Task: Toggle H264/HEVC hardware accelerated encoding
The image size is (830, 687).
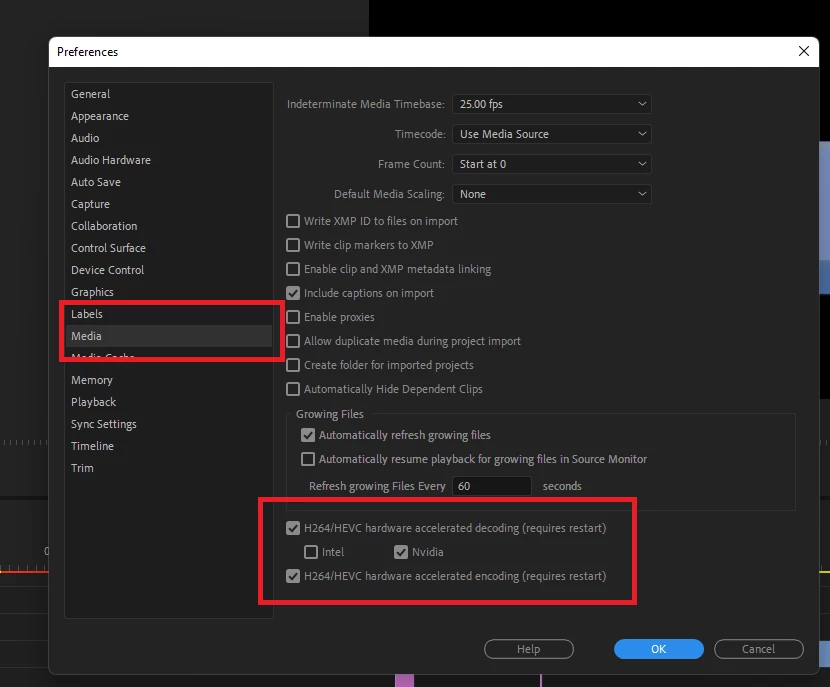Action: click(293, 576)
